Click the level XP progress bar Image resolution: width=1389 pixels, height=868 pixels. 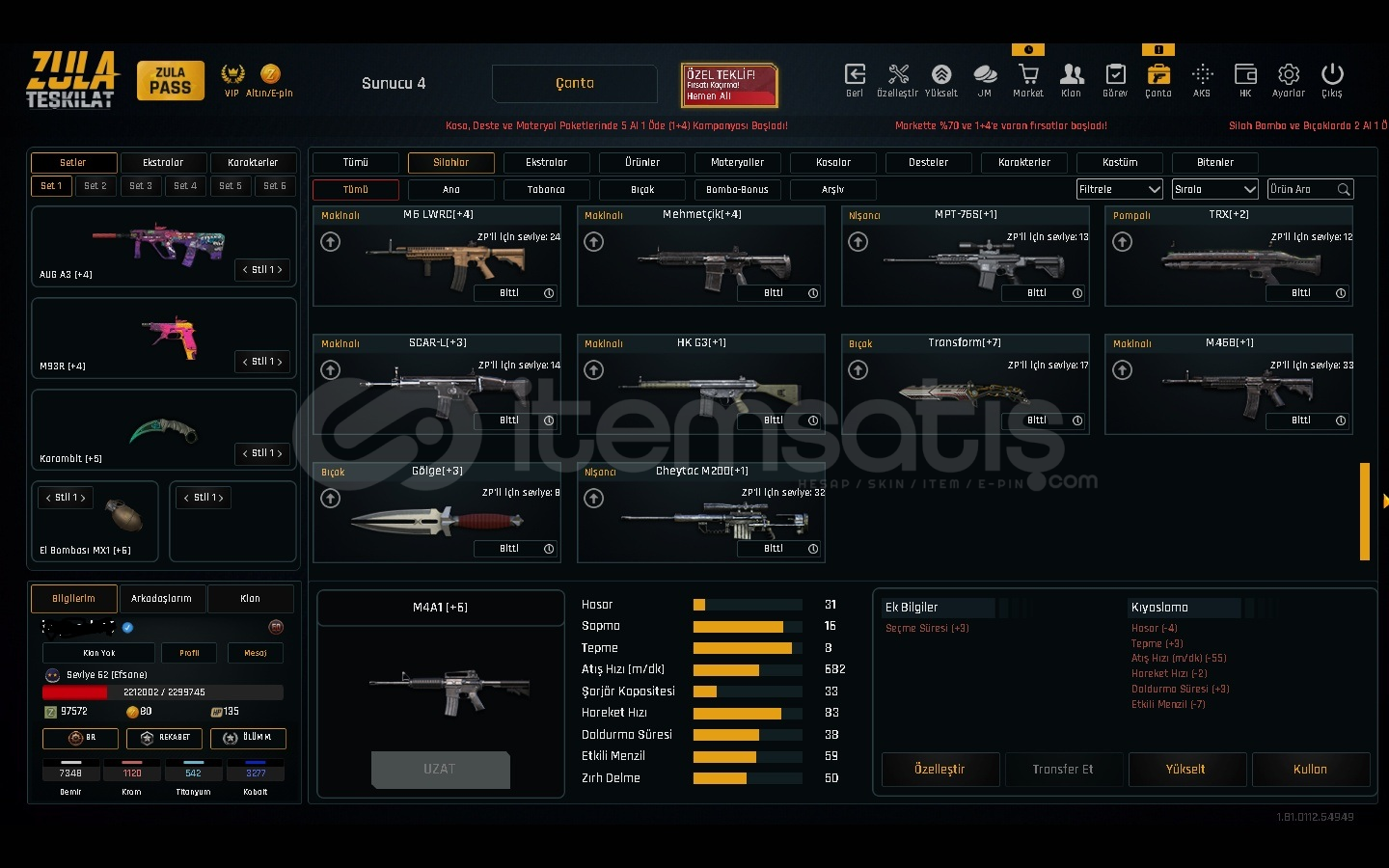click(x=163, y=692)
